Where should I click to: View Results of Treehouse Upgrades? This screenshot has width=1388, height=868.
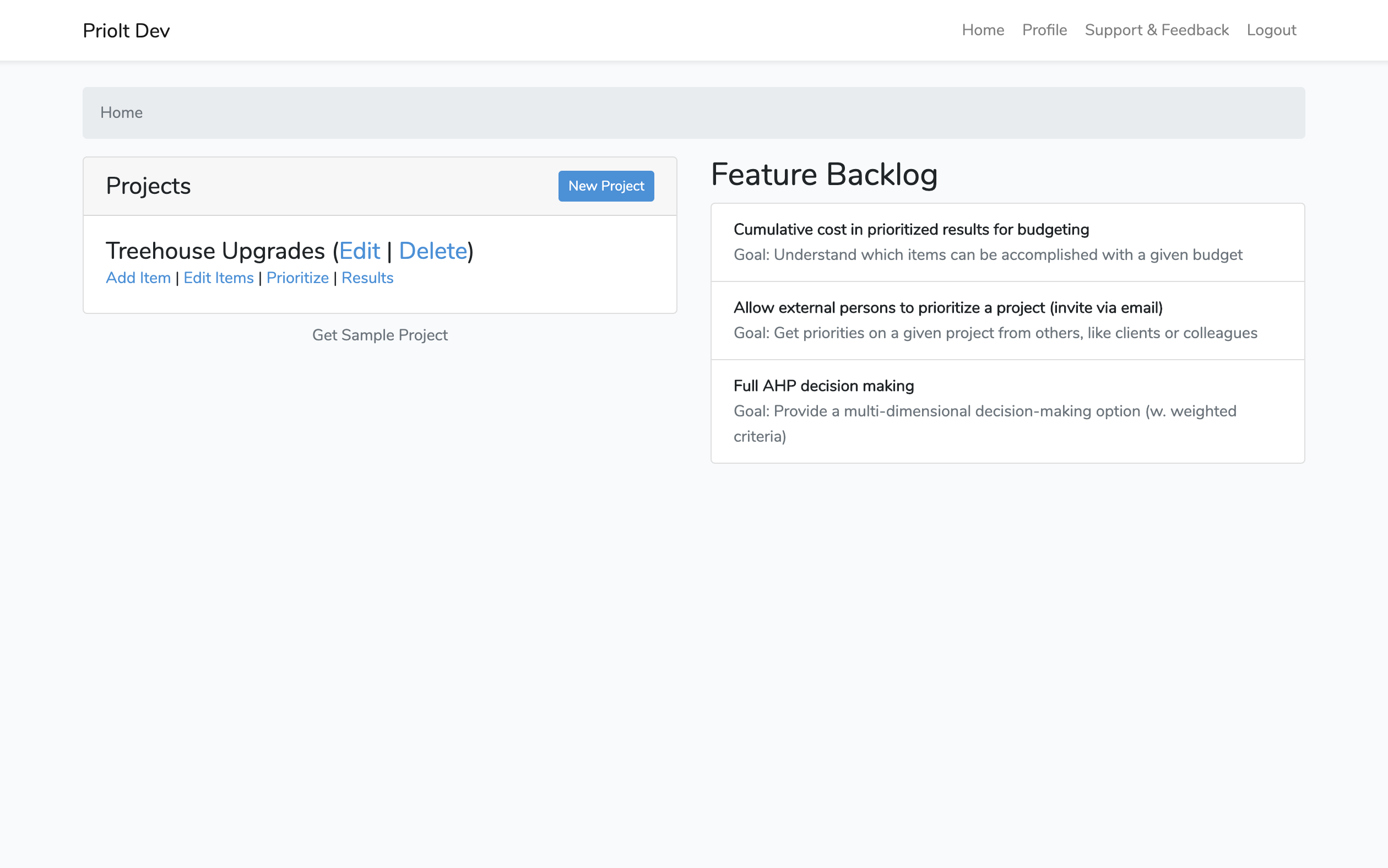367,278
